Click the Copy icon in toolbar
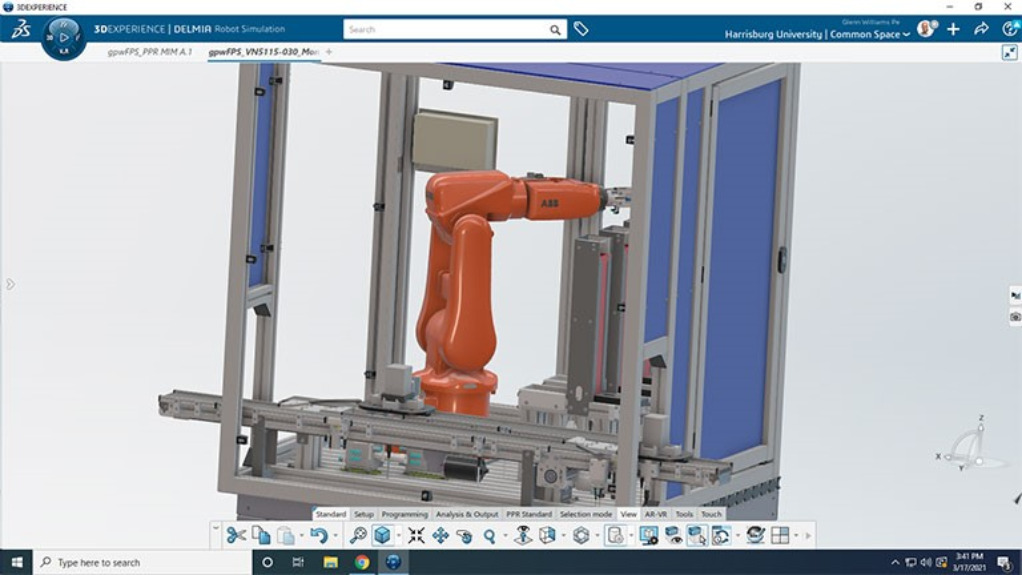 point(261,535)
